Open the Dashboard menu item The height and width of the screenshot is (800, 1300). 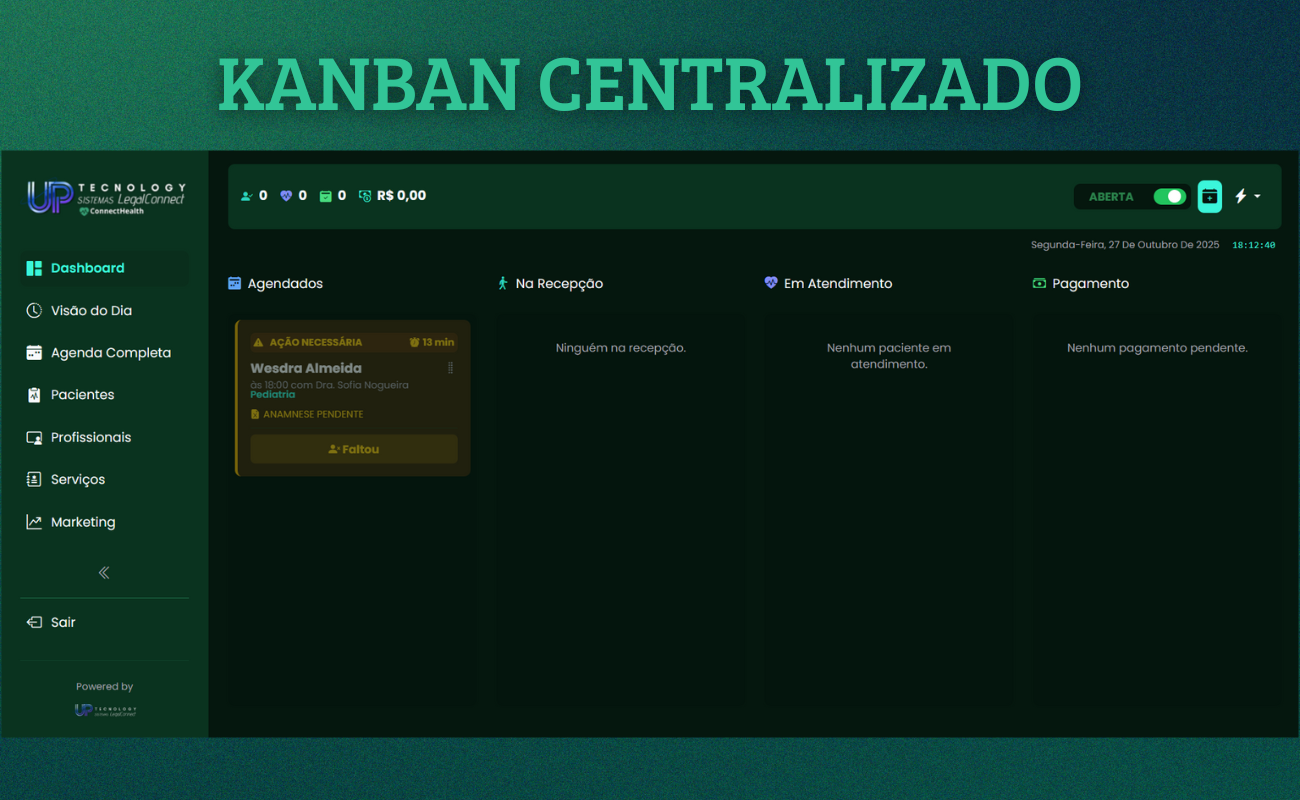pos(87,268)
